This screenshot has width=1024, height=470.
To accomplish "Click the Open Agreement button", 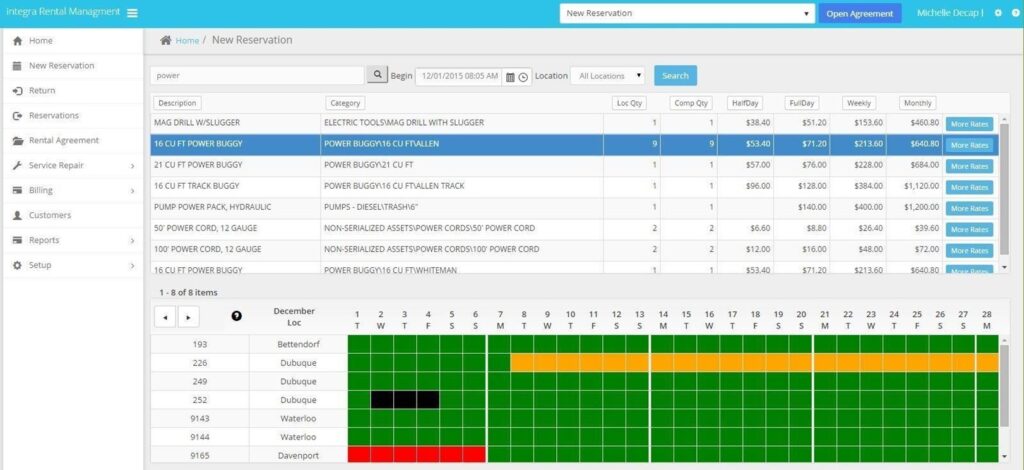I will [859, 13].
